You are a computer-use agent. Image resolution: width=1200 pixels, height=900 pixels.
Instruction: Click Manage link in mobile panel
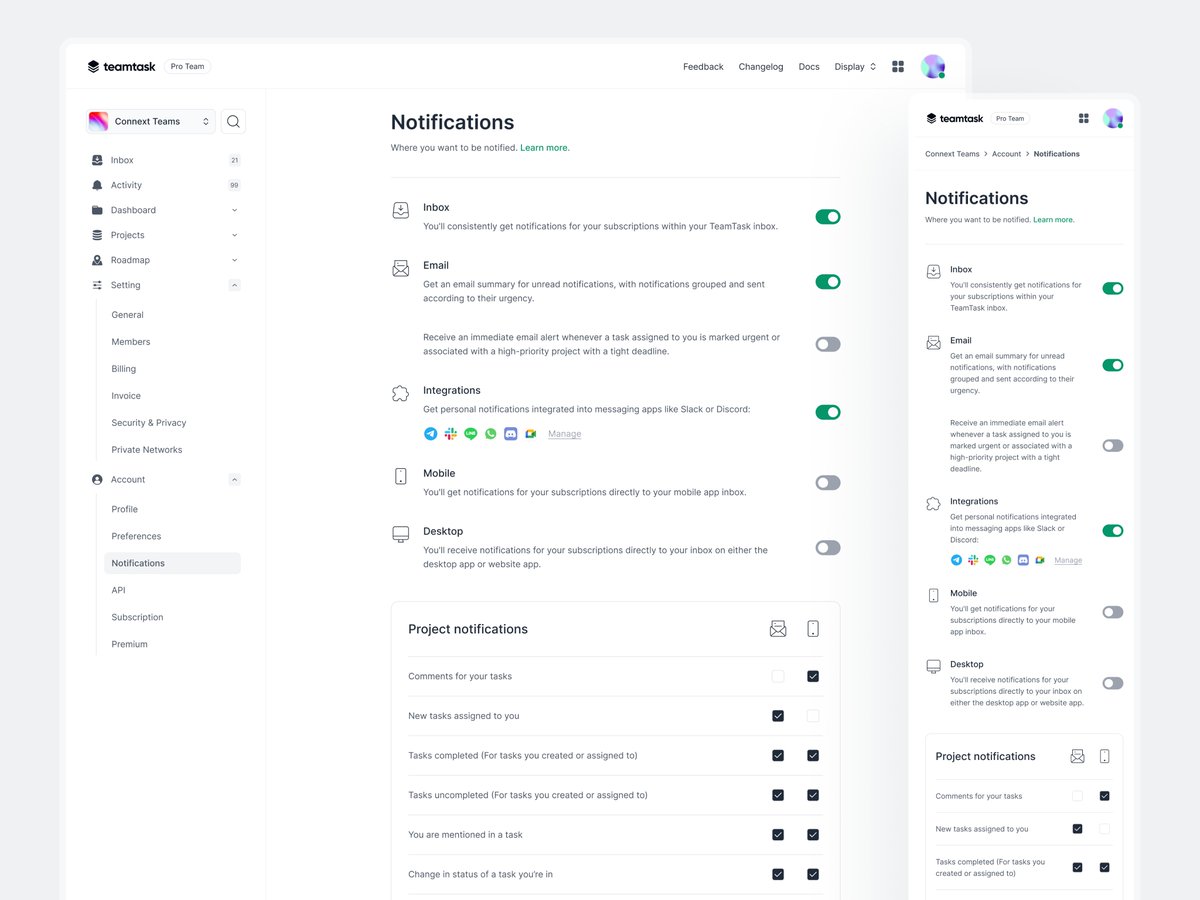click(x=1068, y=560)
